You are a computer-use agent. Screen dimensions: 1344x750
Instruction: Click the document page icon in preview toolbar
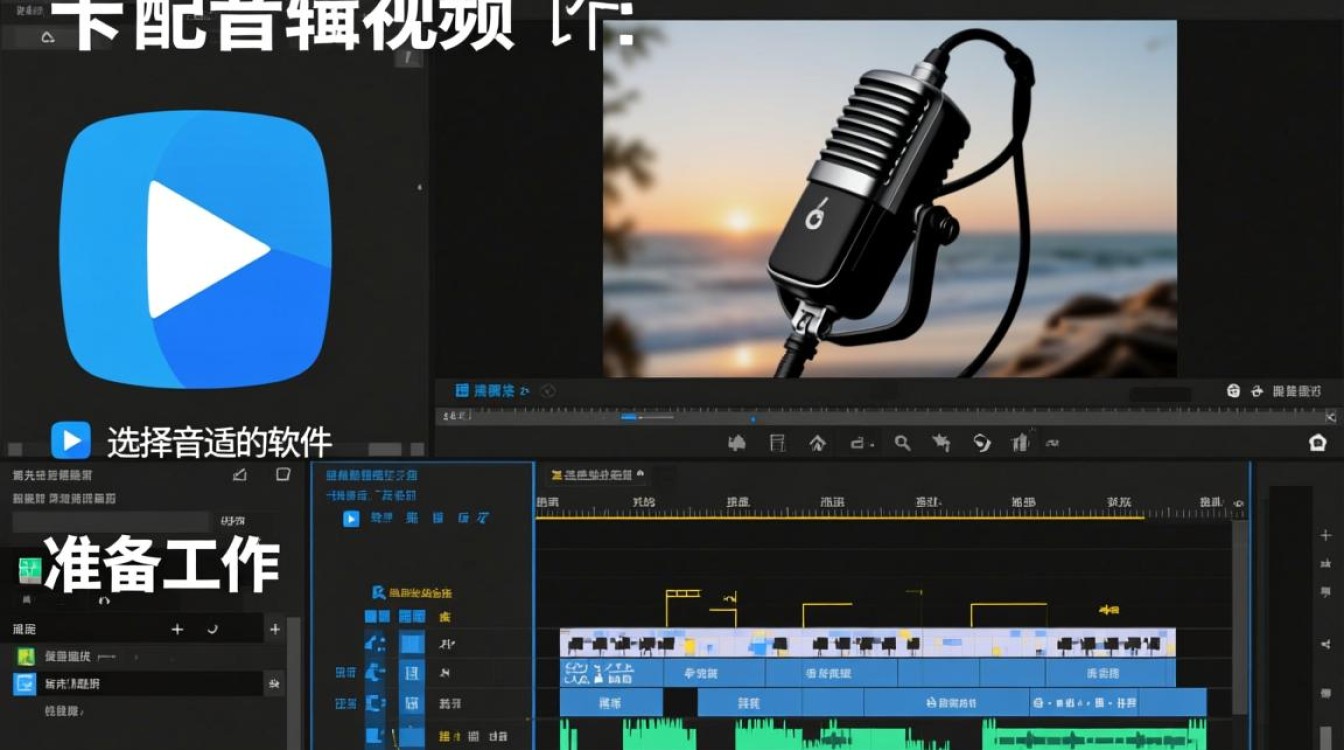tap(777, 442)
